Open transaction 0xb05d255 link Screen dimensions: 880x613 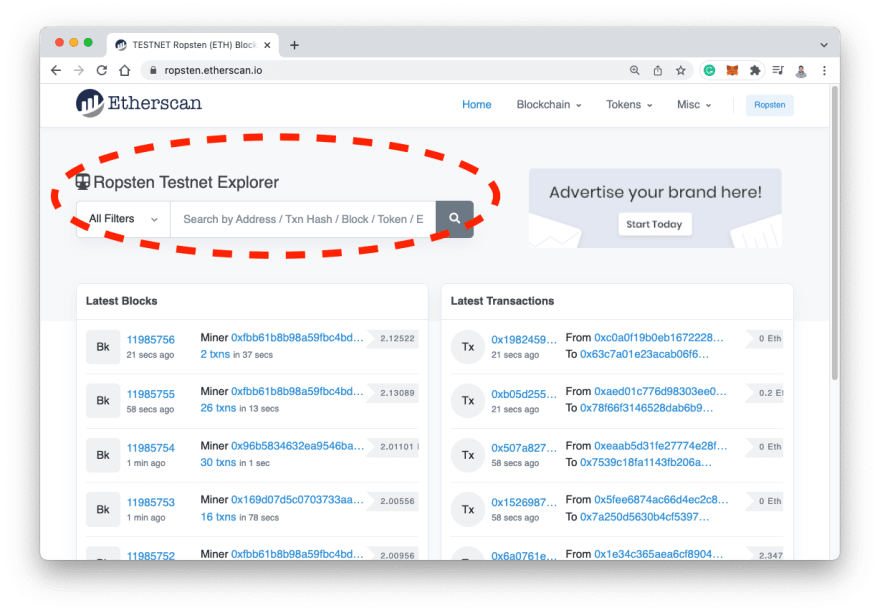pos(524,394)
